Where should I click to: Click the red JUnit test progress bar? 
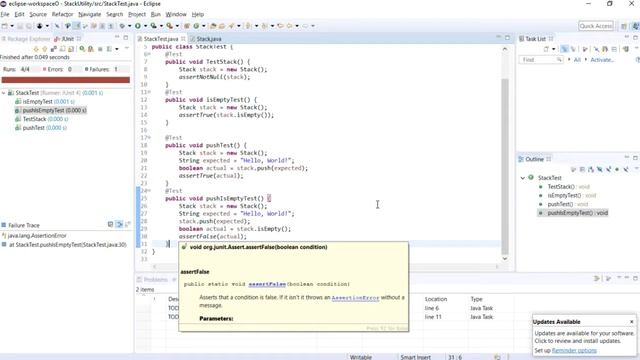65,80
